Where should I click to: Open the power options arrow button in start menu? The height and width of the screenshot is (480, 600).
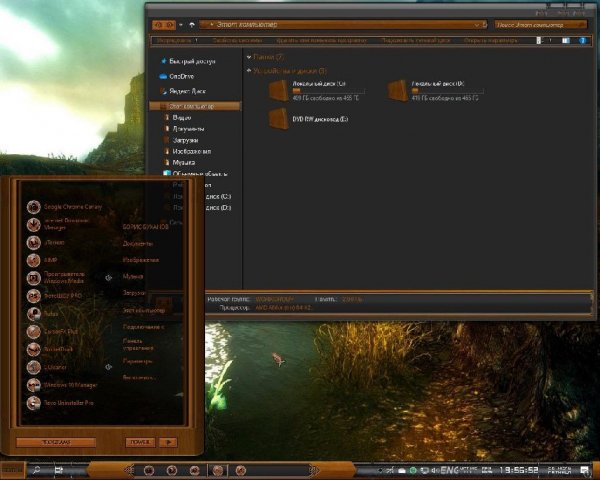168,442
